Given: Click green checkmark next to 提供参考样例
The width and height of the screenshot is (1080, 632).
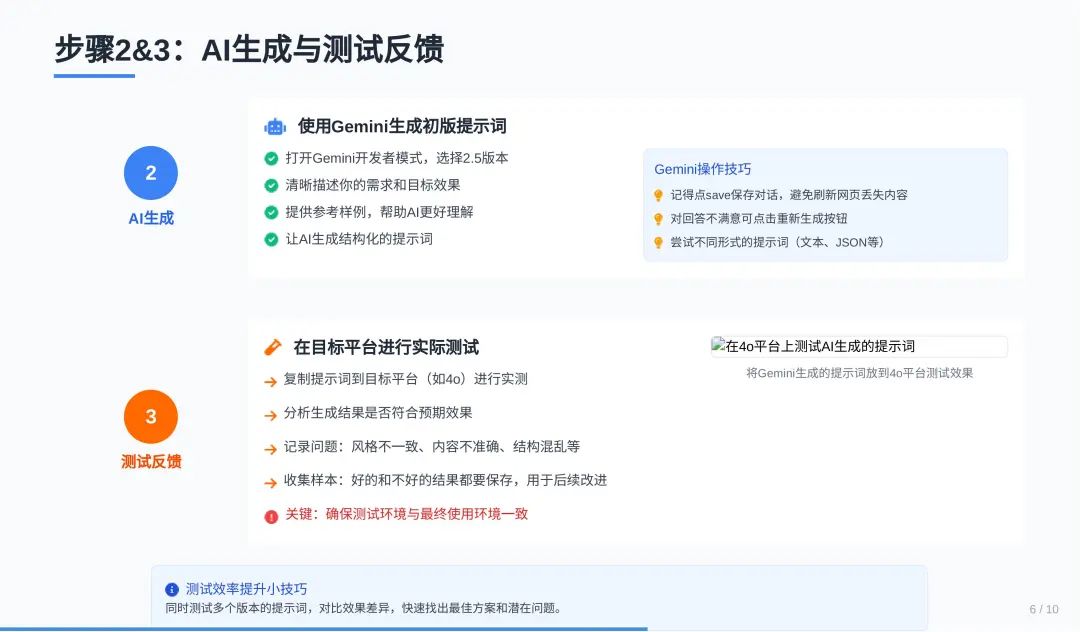Looking at the screenshot, I should coord(271,212).
